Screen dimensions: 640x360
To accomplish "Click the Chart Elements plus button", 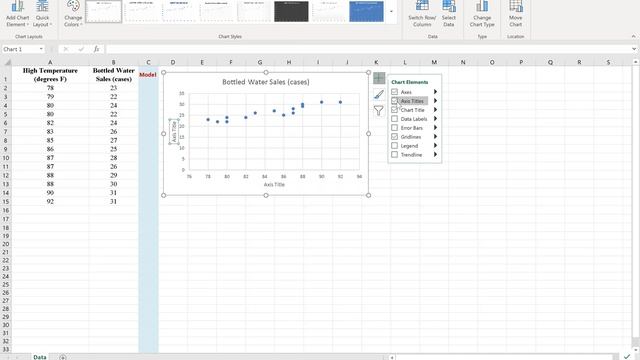I will pyautogui.click(x=379, y=78).
